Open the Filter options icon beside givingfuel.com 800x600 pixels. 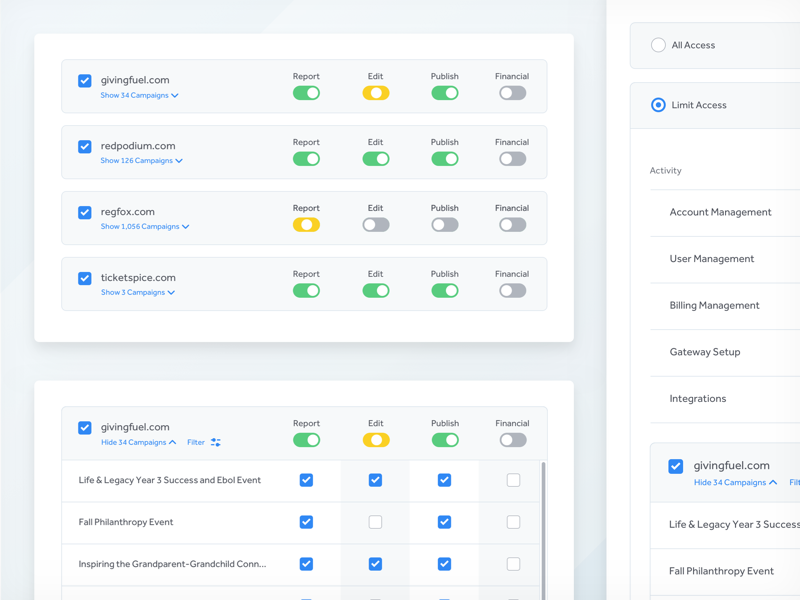215,441
